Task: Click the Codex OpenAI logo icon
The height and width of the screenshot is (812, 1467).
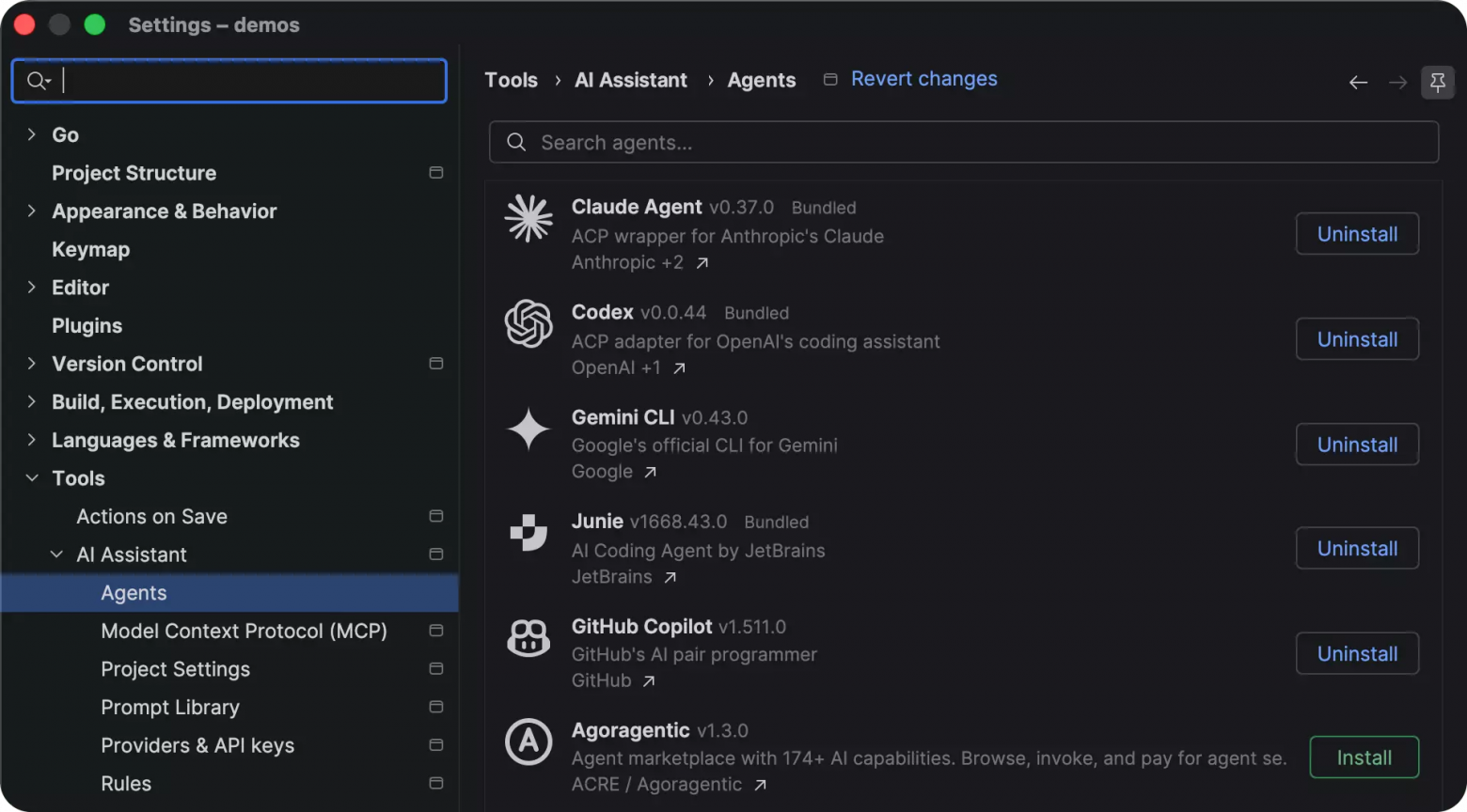Action: coord(528,323)
